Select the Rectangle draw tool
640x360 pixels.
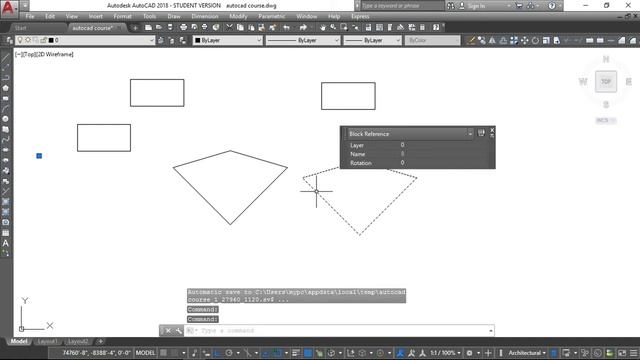(5, 98)
